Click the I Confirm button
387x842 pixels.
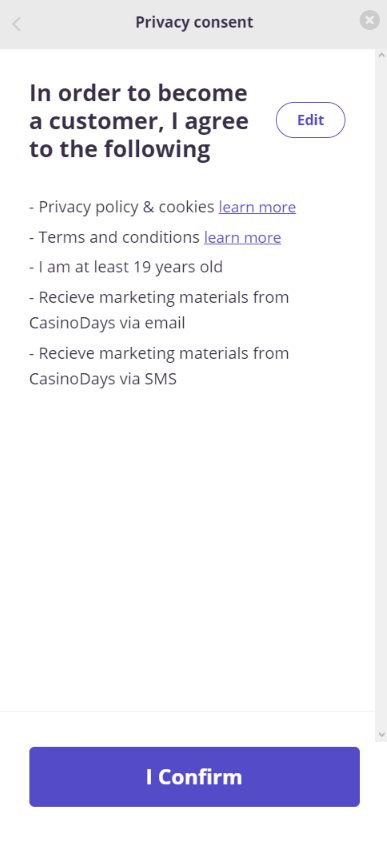(194, 776)
